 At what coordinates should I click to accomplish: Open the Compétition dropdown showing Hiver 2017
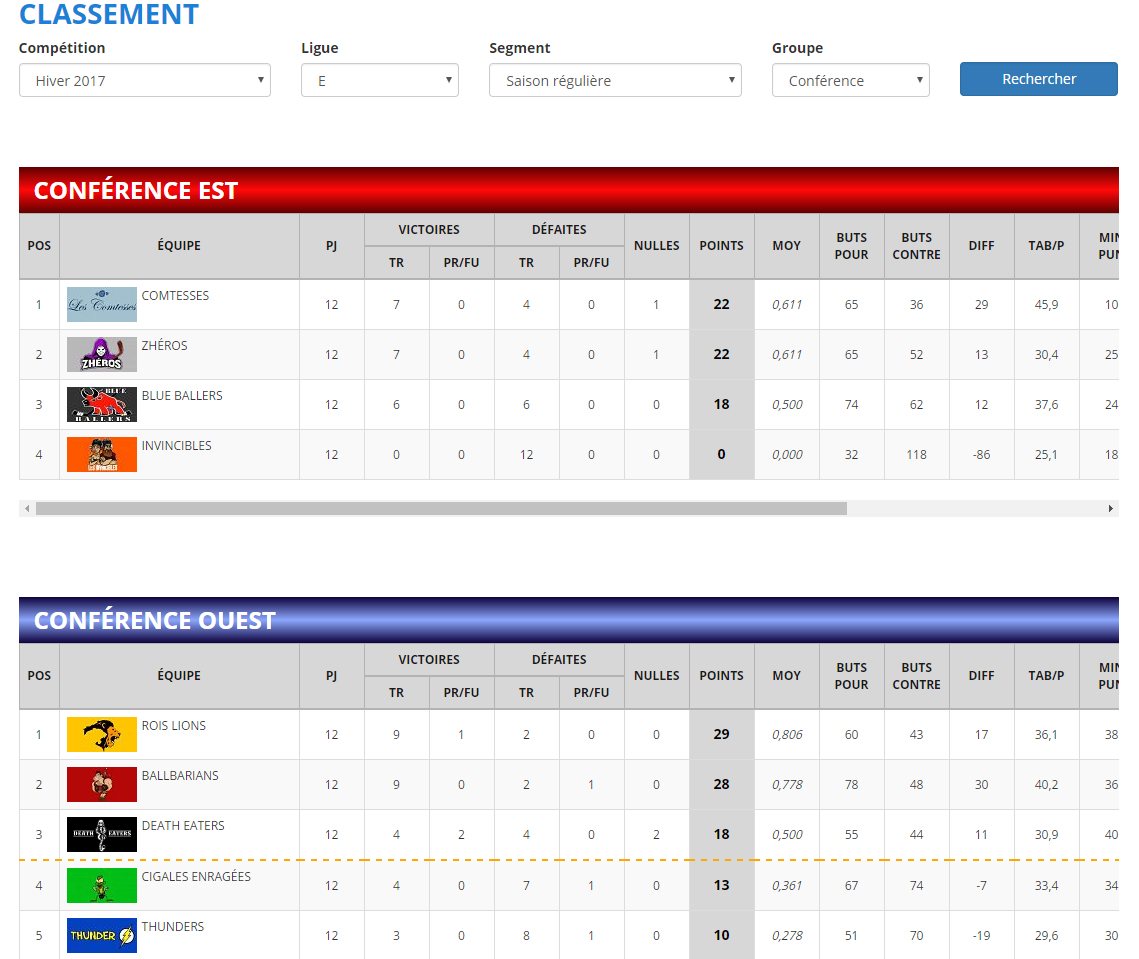[x=145, y=81]
